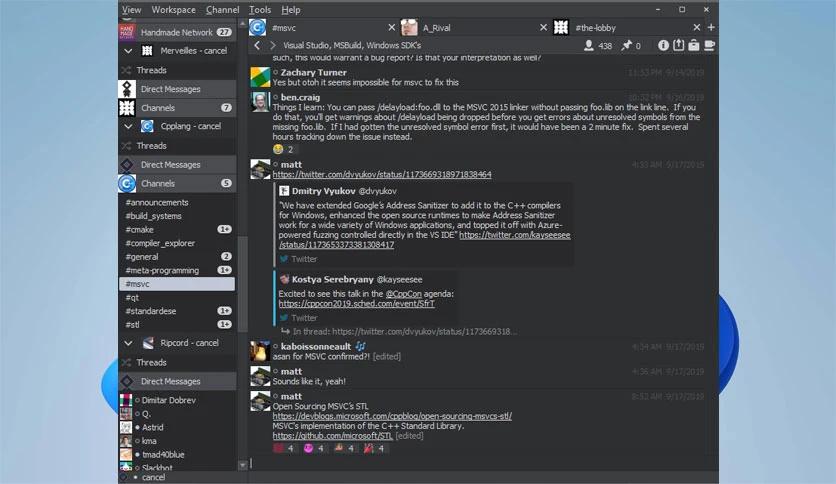Click the Ripcord workspace logo icon
This screenshot has height=484, width=836.
click(148, 343)
